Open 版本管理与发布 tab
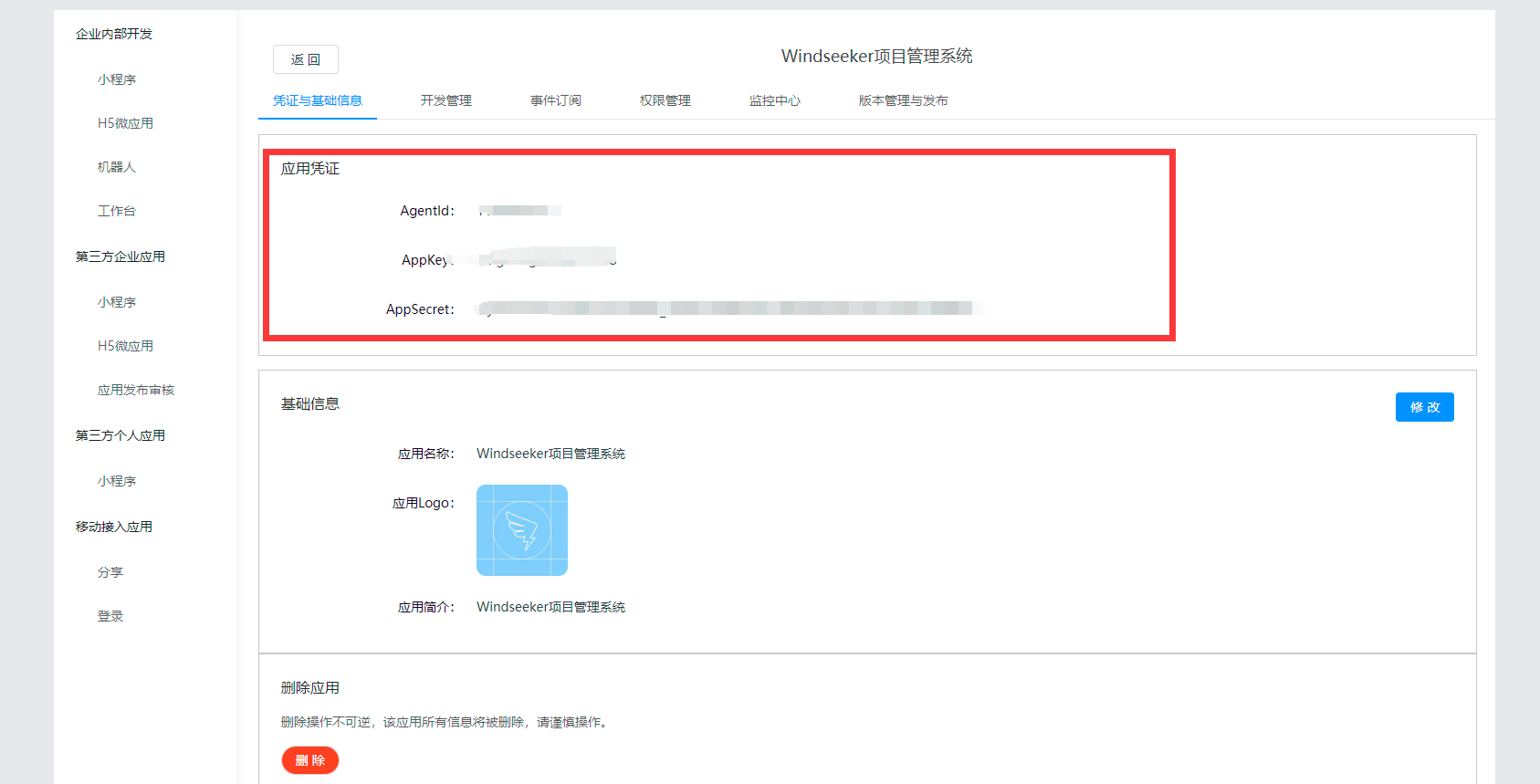The width and height of the screenshot is (1540, 784). click(x=904, y=100)
